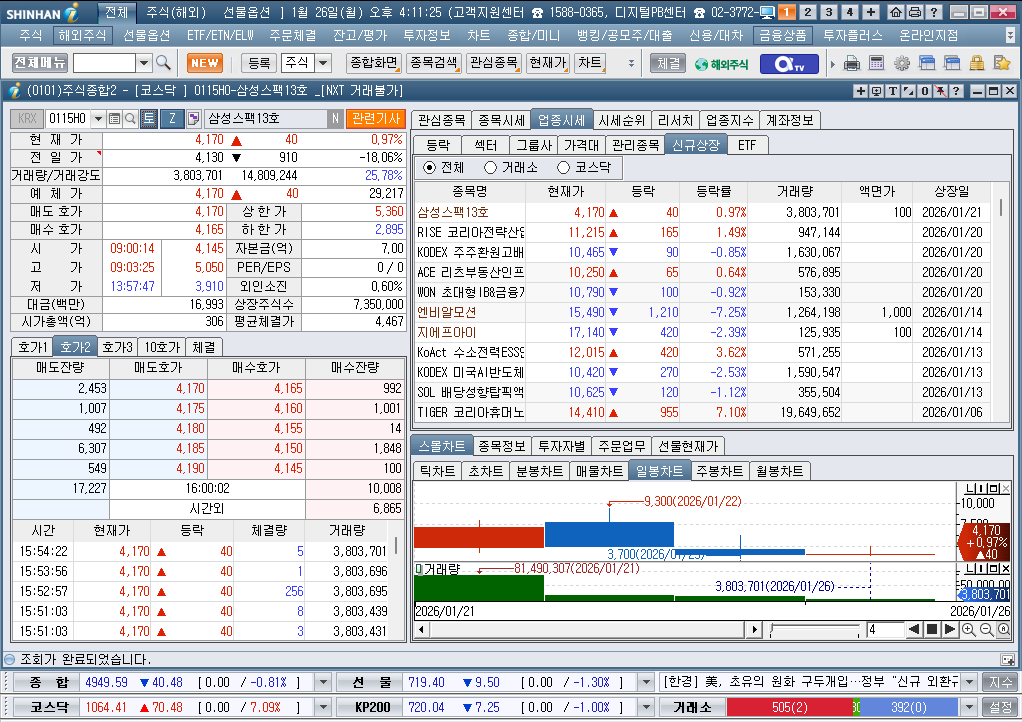Switch to the 10호가 tab

(x=162, y=347)
